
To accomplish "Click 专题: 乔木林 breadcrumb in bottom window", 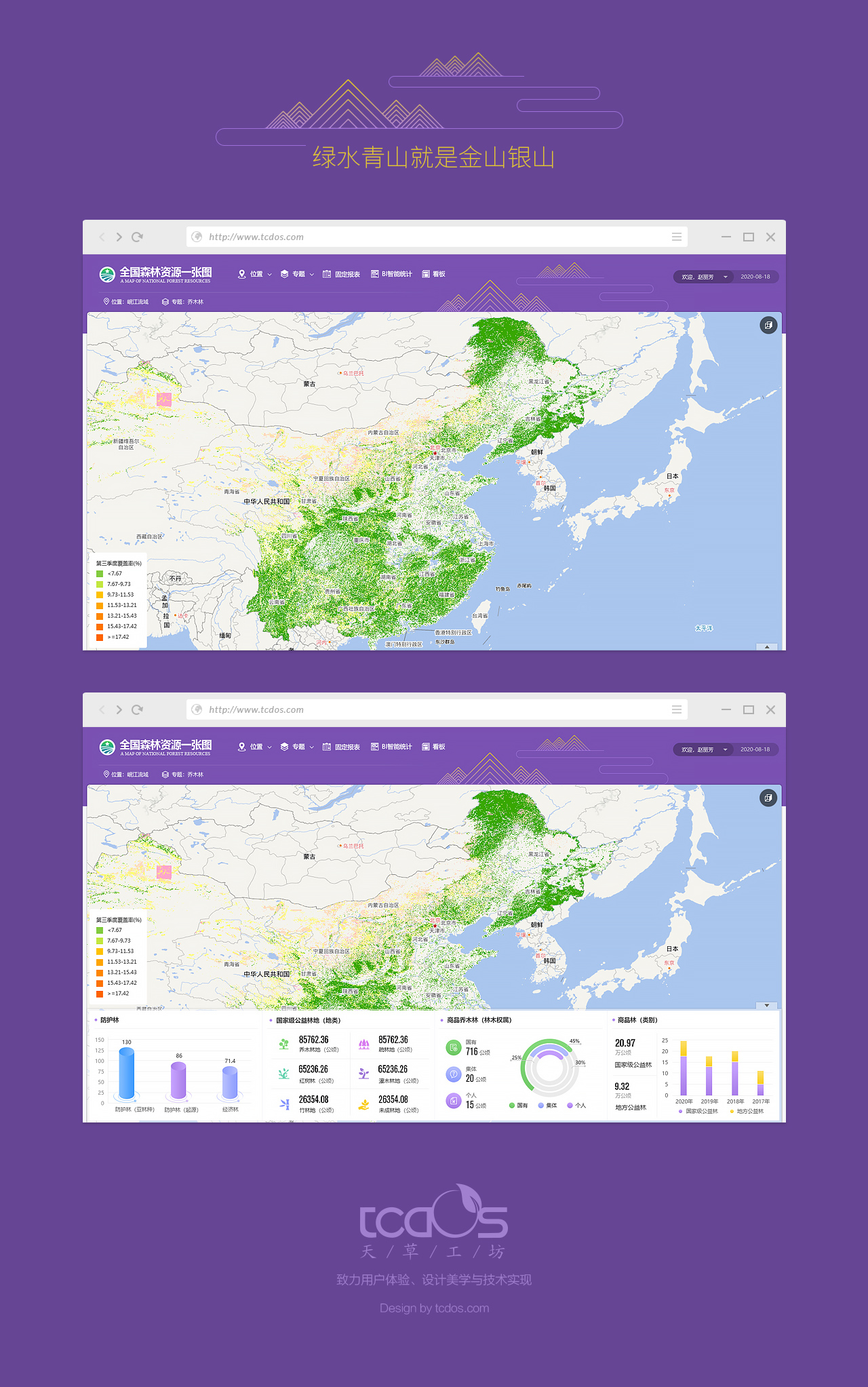I will (x=183, y=775).
